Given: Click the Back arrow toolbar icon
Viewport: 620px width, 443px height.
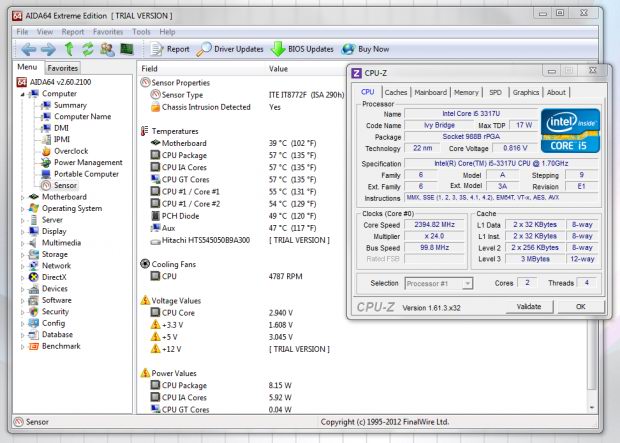Looking at the screenshot, I should click(29, 49).
